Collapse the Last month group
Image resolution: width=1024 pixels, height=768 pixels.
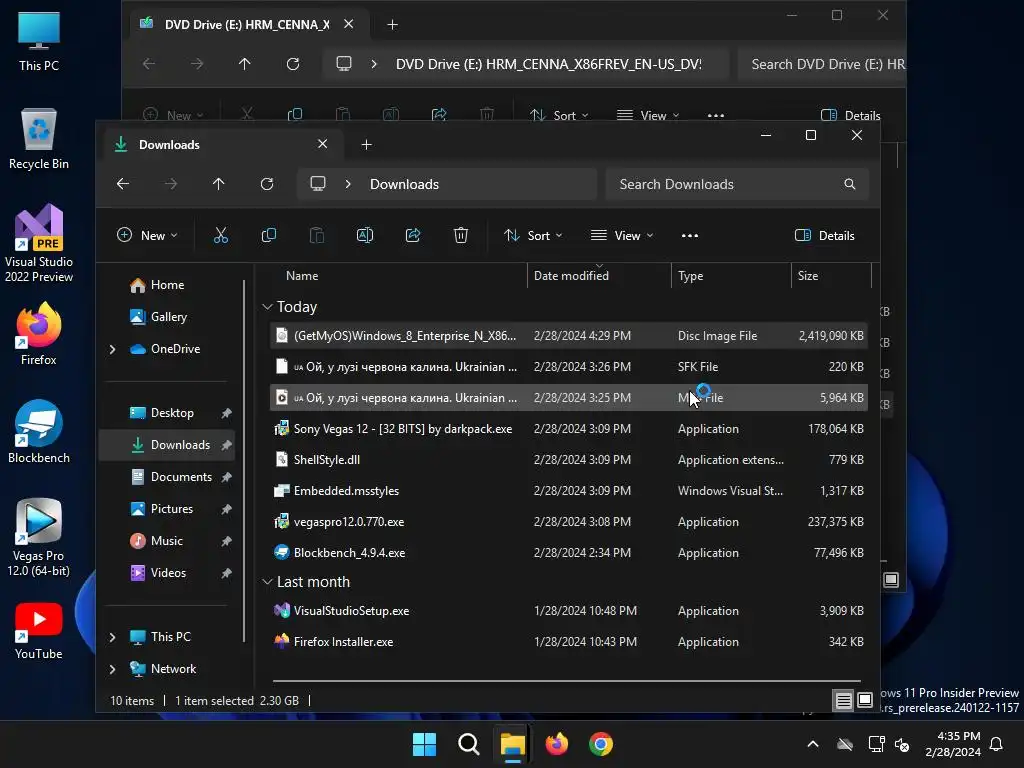pos(267,582)
